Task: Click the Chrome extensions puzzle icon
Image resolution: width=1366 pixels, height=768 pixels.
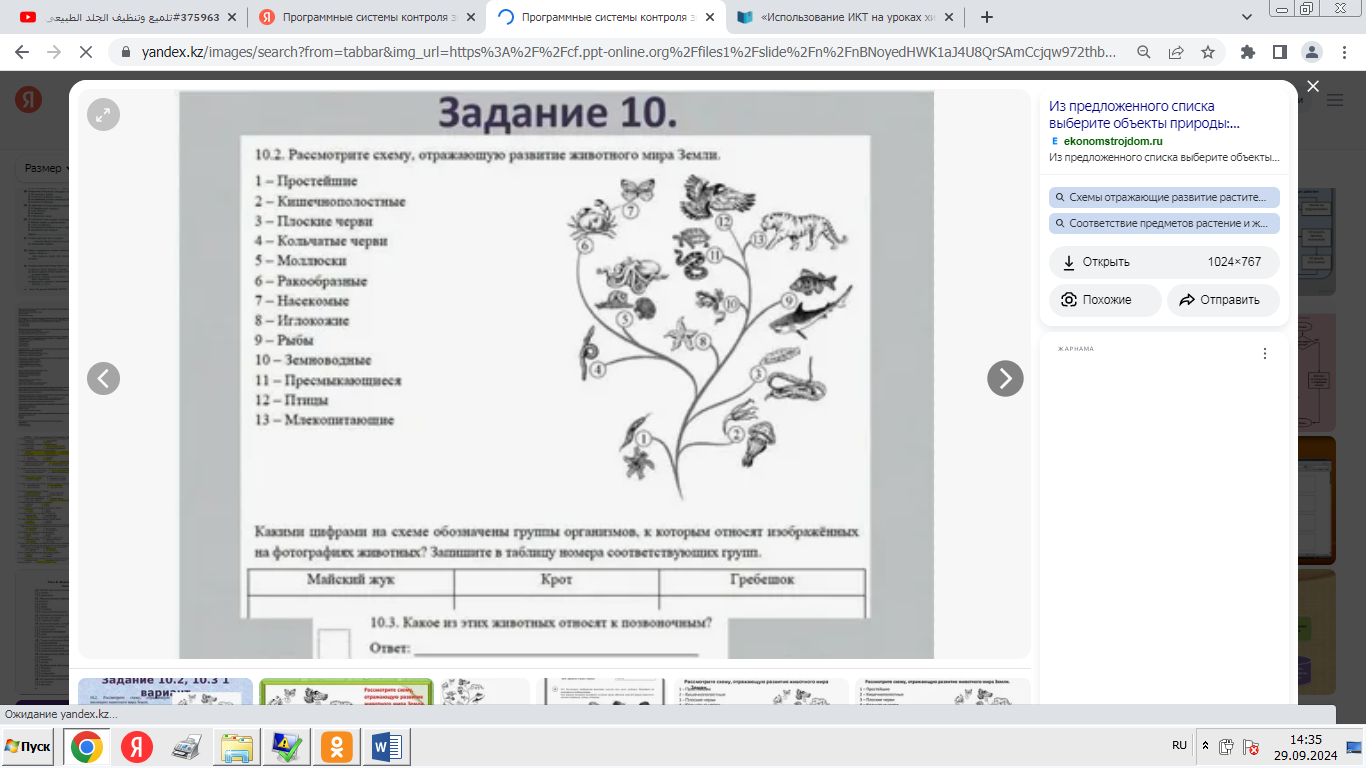Action: coord(1247,52)
